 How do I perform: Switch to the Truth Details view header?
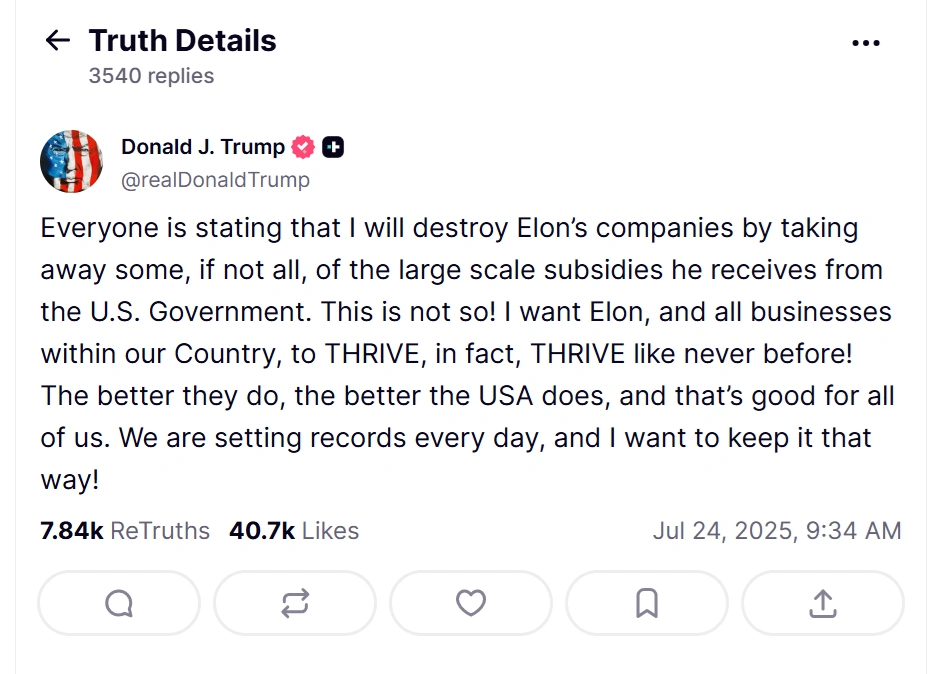181,40
